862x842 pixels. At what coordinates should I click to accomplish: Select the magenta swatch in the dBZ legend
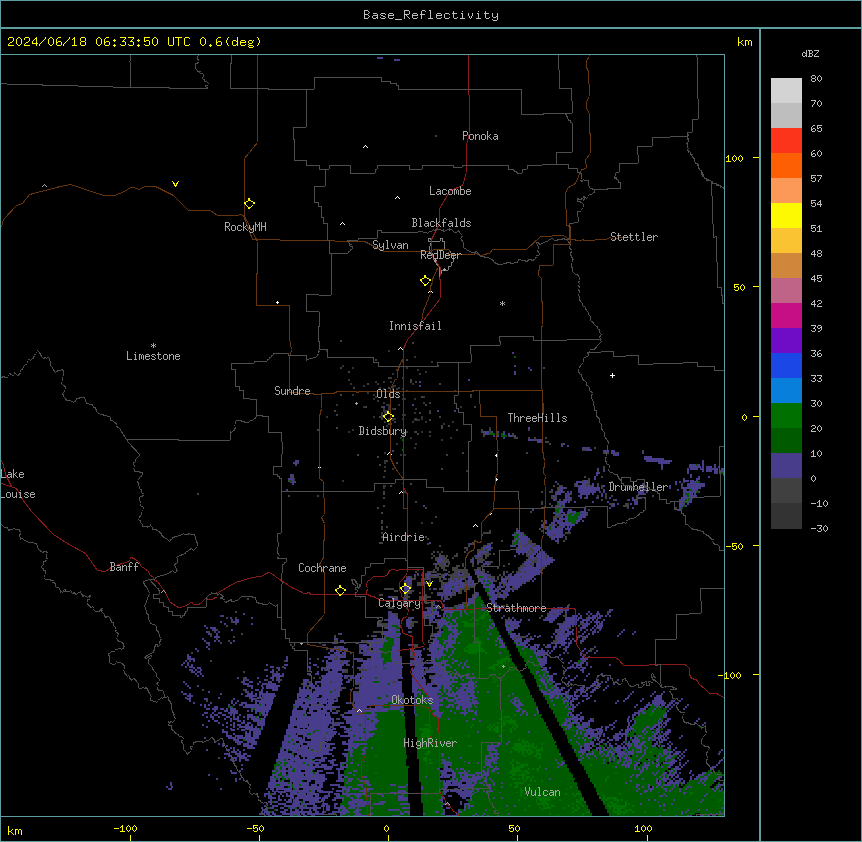point(786,315)
